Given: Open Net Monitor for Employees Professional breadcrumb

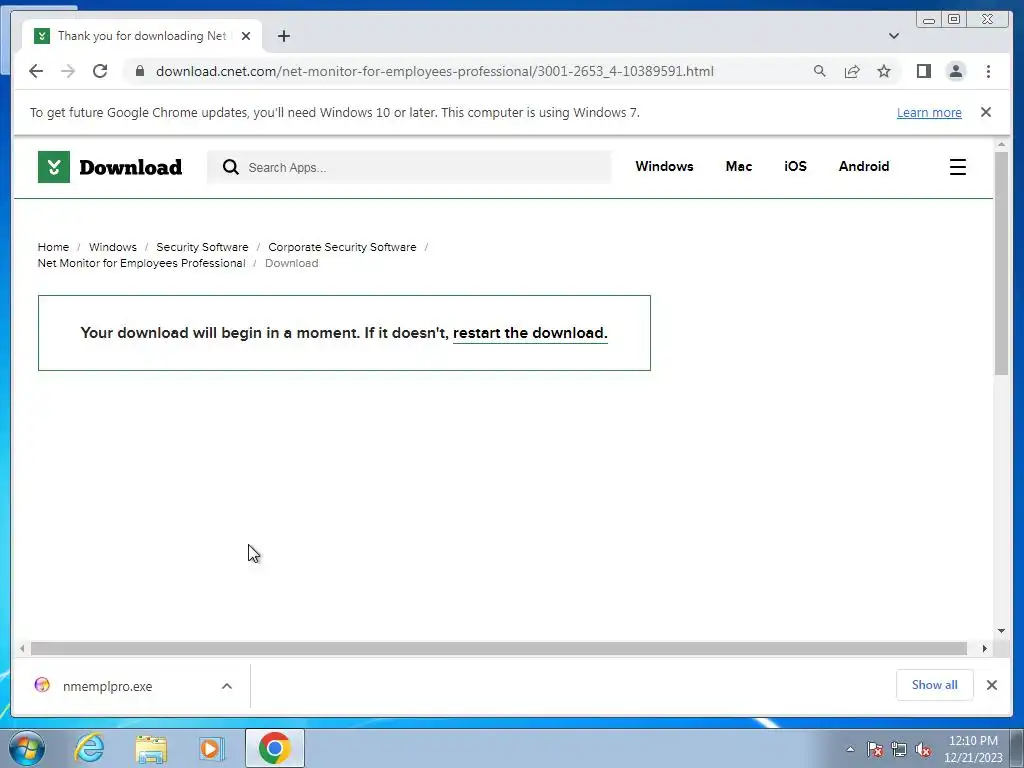Looking at the screenshot, I should [141, 263].
